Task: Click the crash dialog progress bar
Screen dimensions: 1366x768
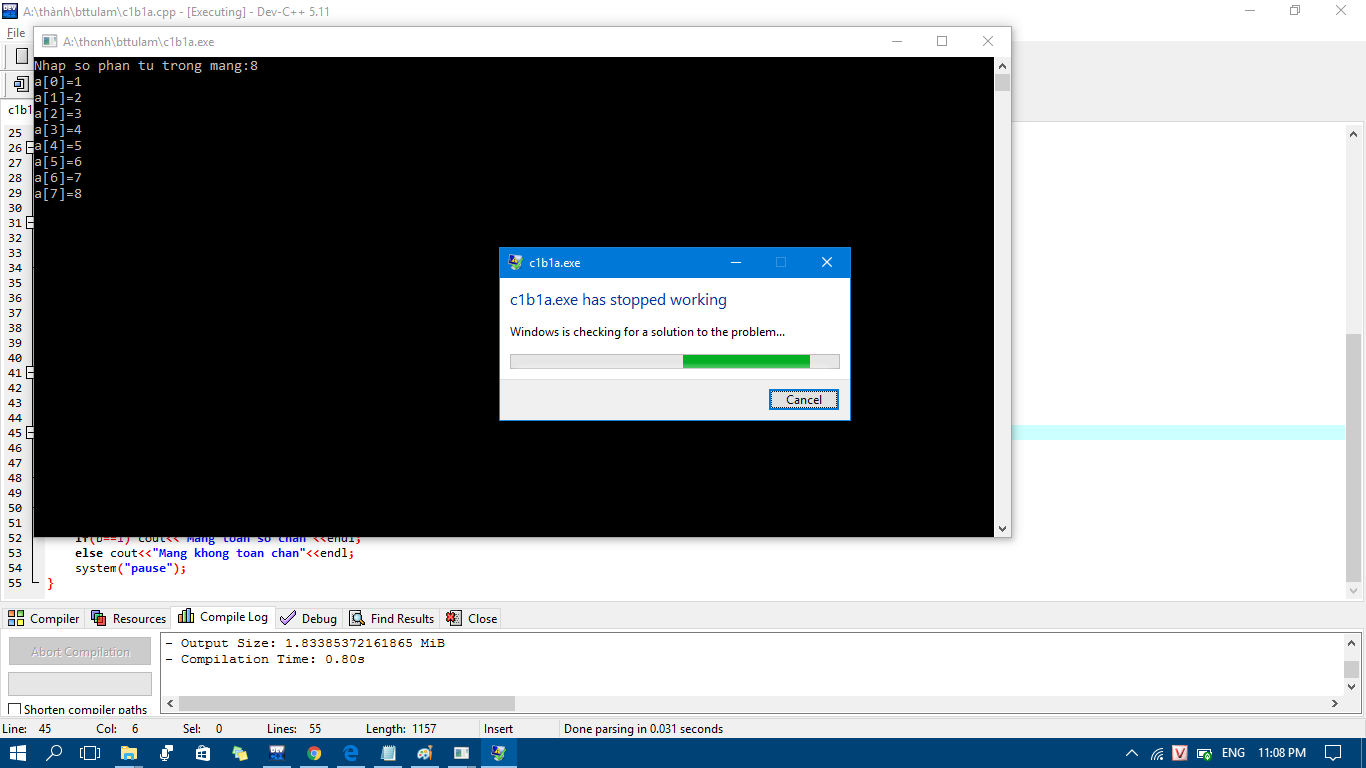Action: point(674,361)
